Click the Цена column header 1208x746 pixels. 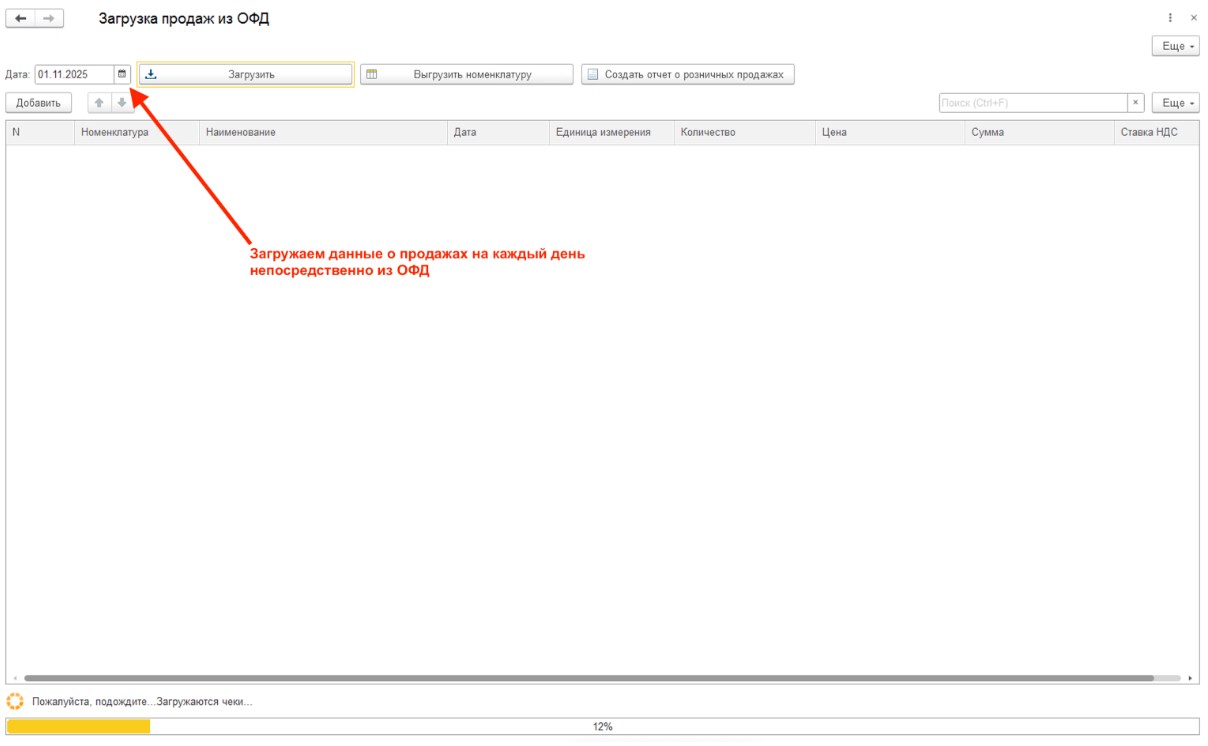(890, 132)
